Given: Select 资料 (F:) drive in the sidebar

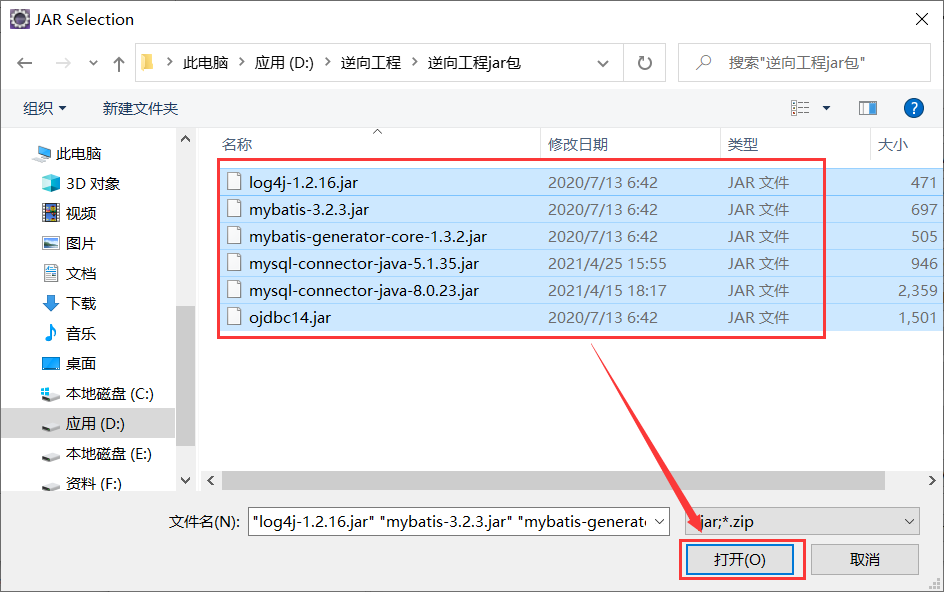Looking at the screenshot, I should tap(93, 484).
